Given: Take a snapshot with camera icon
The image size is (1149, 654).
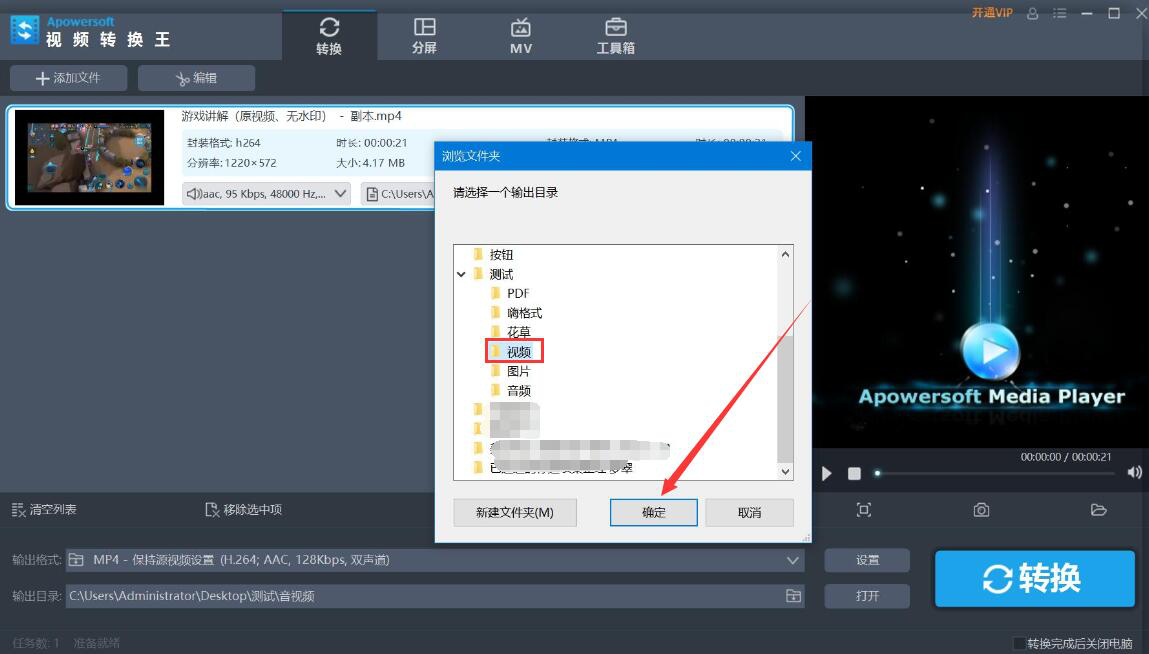Looking at the screenshot, I should coord(981,510).
